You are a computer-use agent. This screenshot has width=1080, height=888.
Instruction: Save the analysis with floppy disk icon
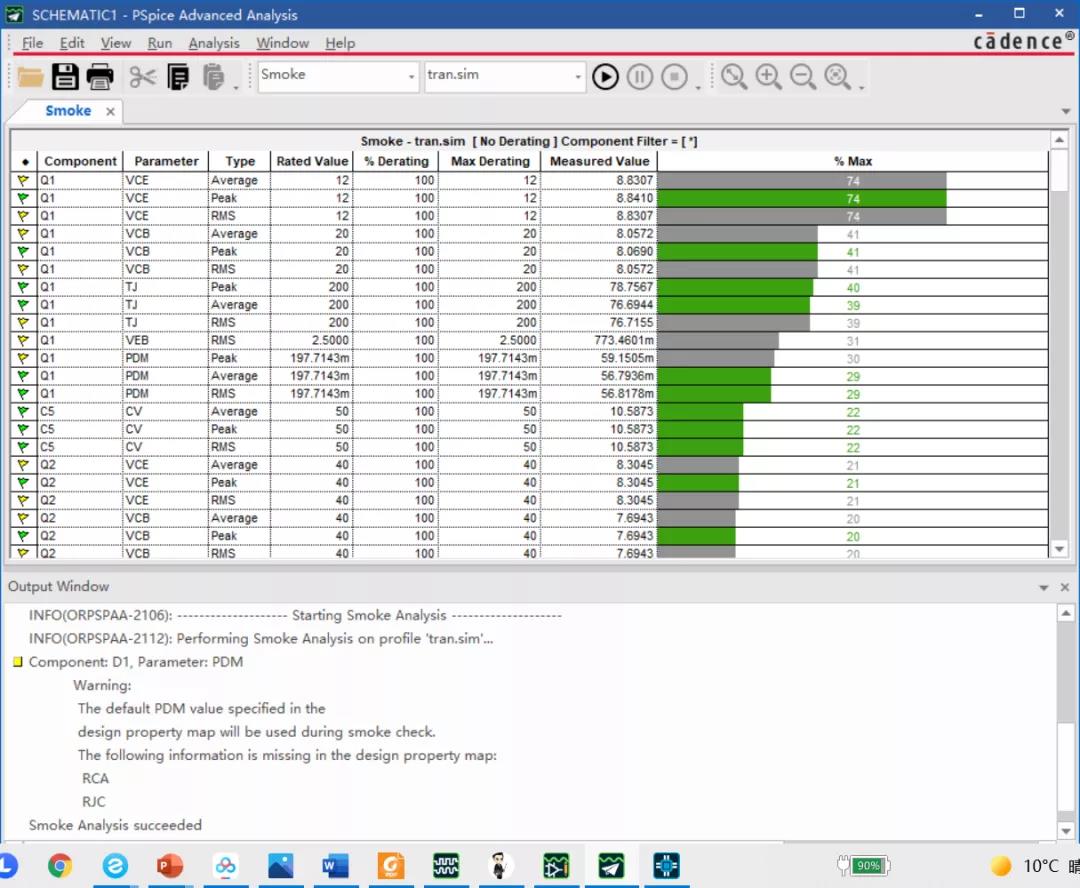point(65,76)
